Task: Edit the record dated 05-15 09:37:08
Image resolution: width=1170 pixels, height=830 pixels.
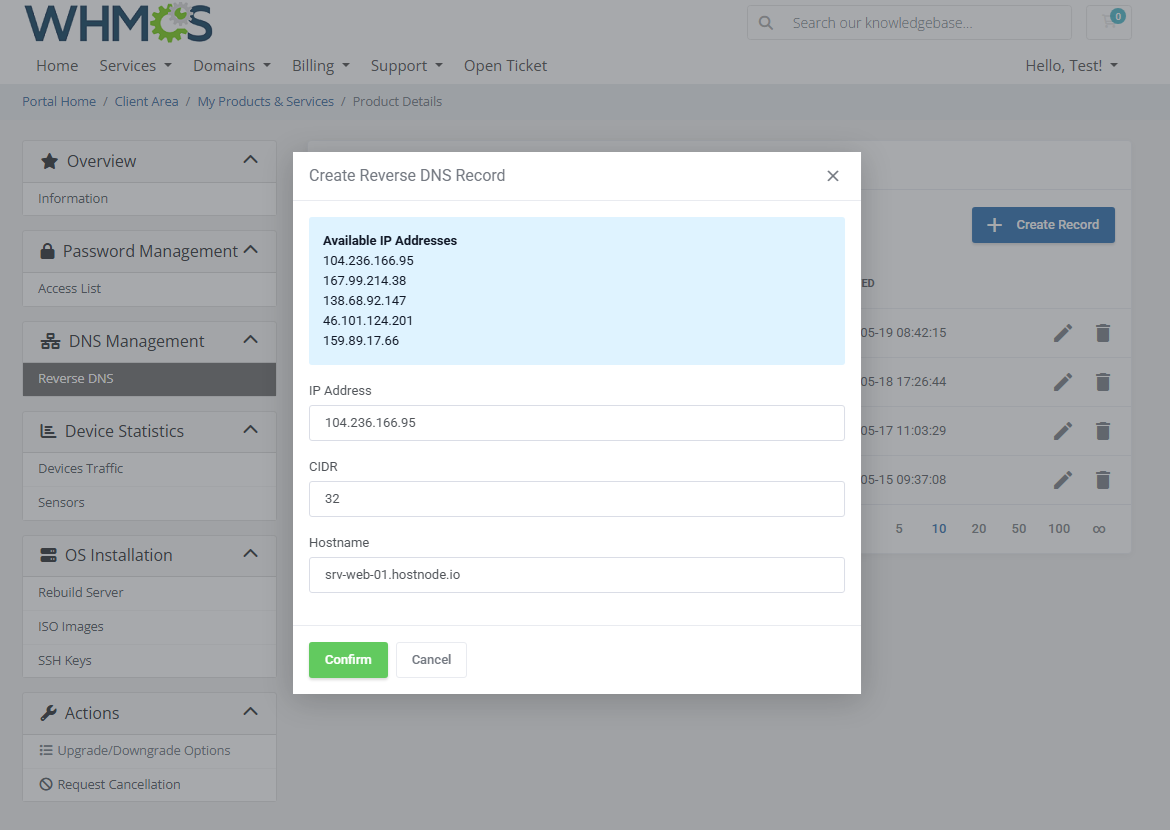Action: click(x=1063, y=480)
